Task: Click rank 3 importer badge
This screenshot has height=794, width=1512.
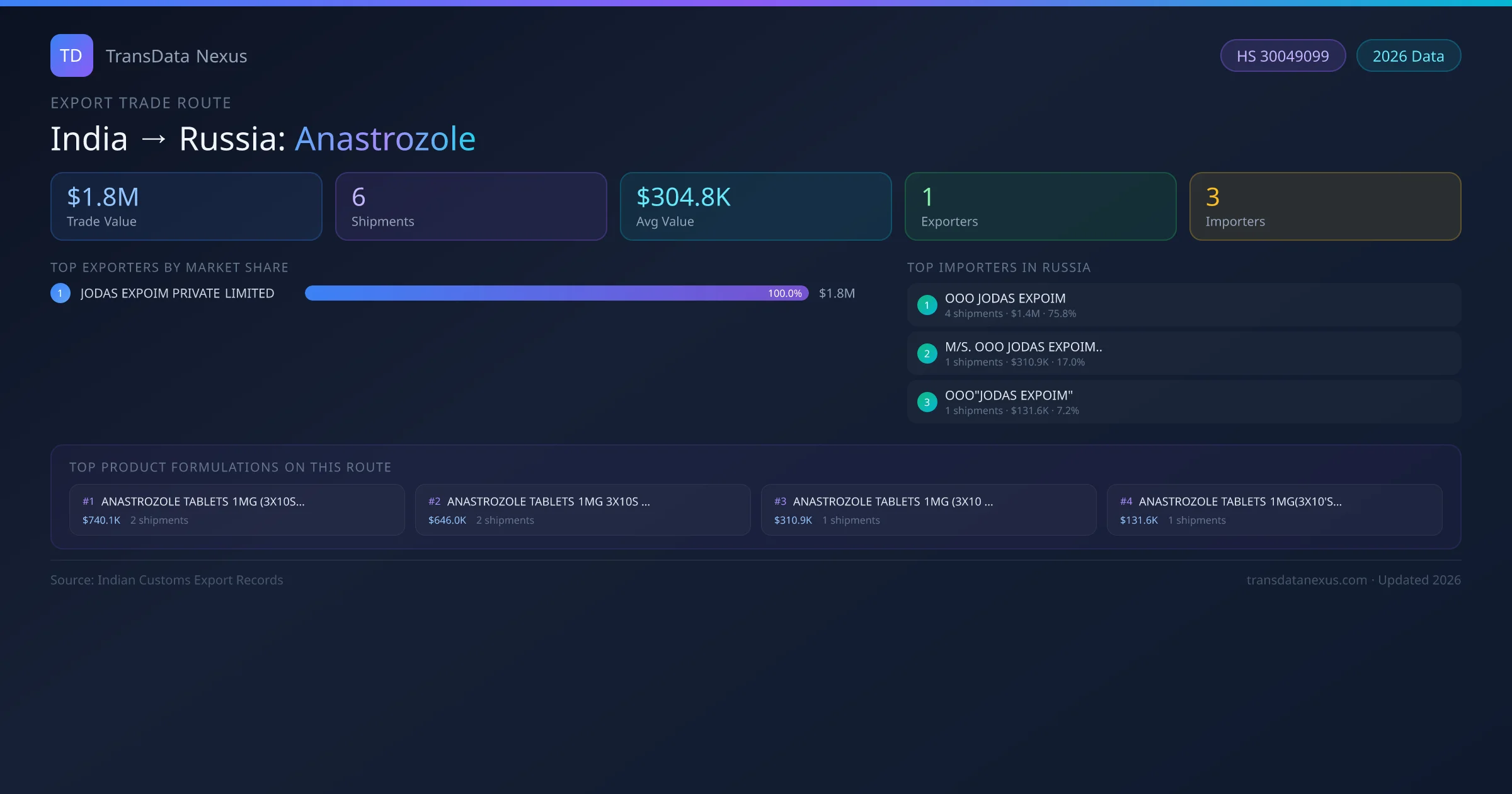Action: point(927,402)
